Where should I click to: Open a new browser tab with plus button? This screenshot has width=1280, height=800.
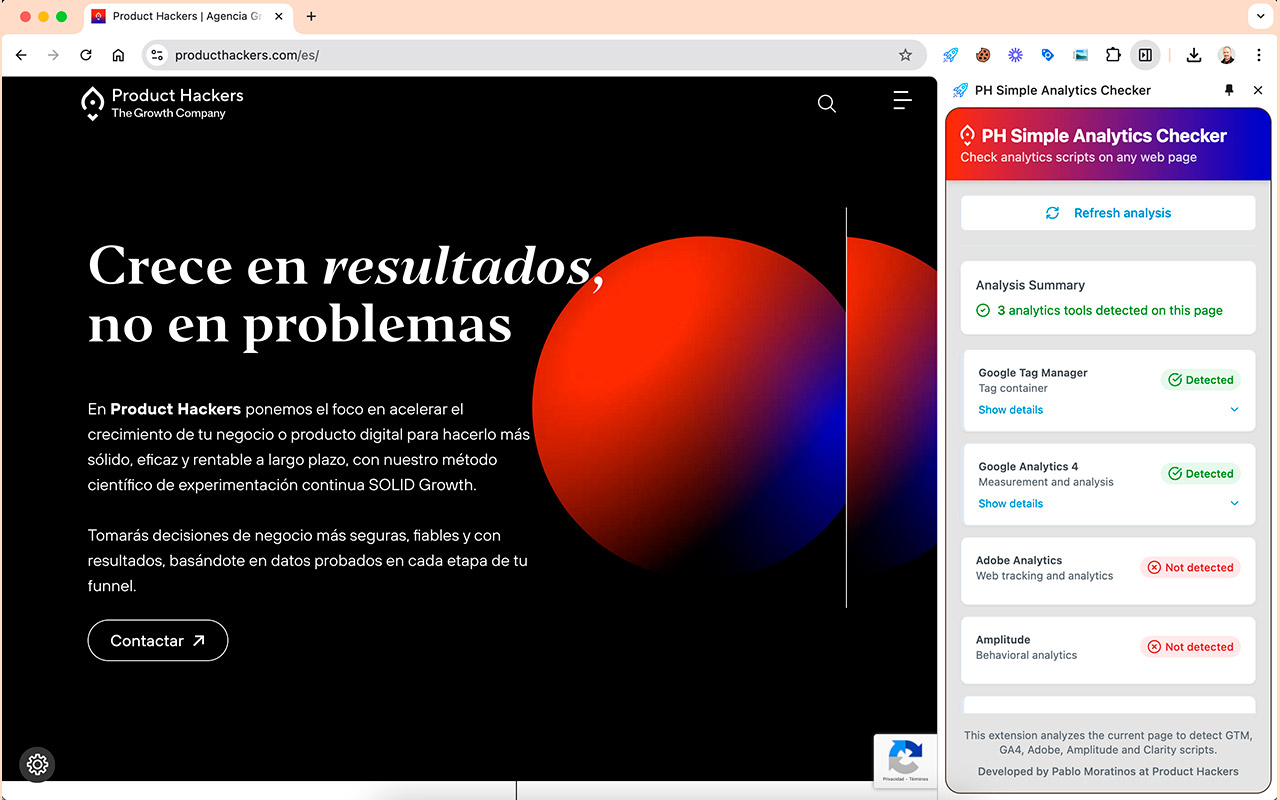tap(310, 16)
